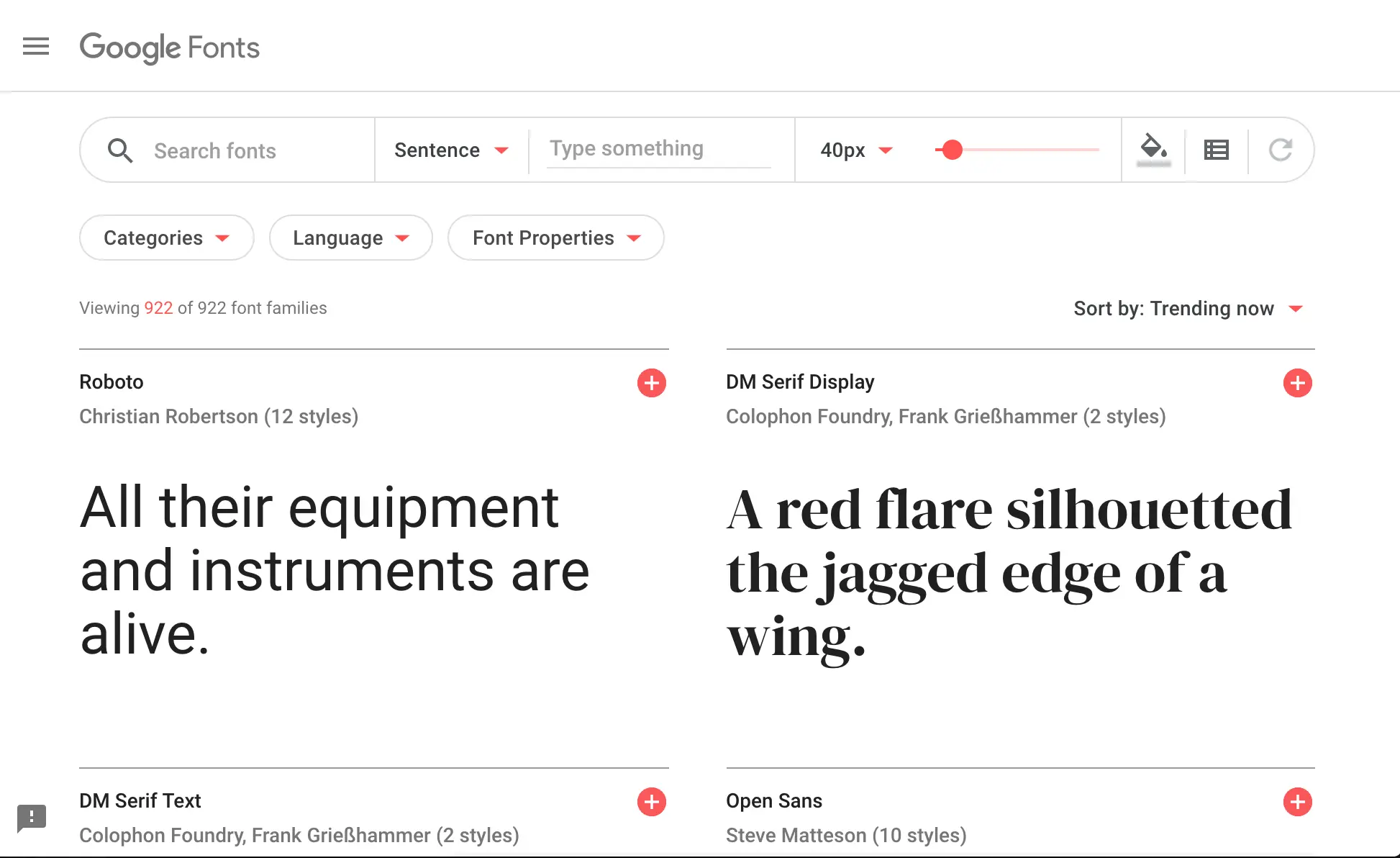Add Roboto font with plus button
Viewport: 1400px width, 858px height.
(651, 383)
